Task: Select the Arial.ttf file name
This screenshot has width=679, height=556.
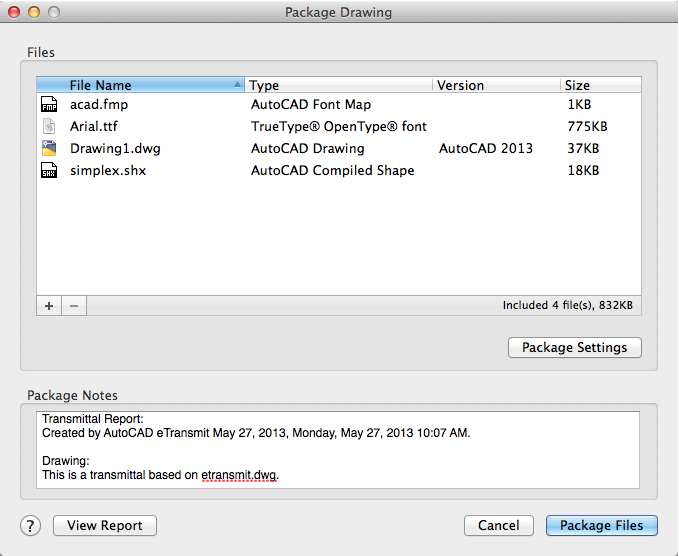Action: (94, 127)
